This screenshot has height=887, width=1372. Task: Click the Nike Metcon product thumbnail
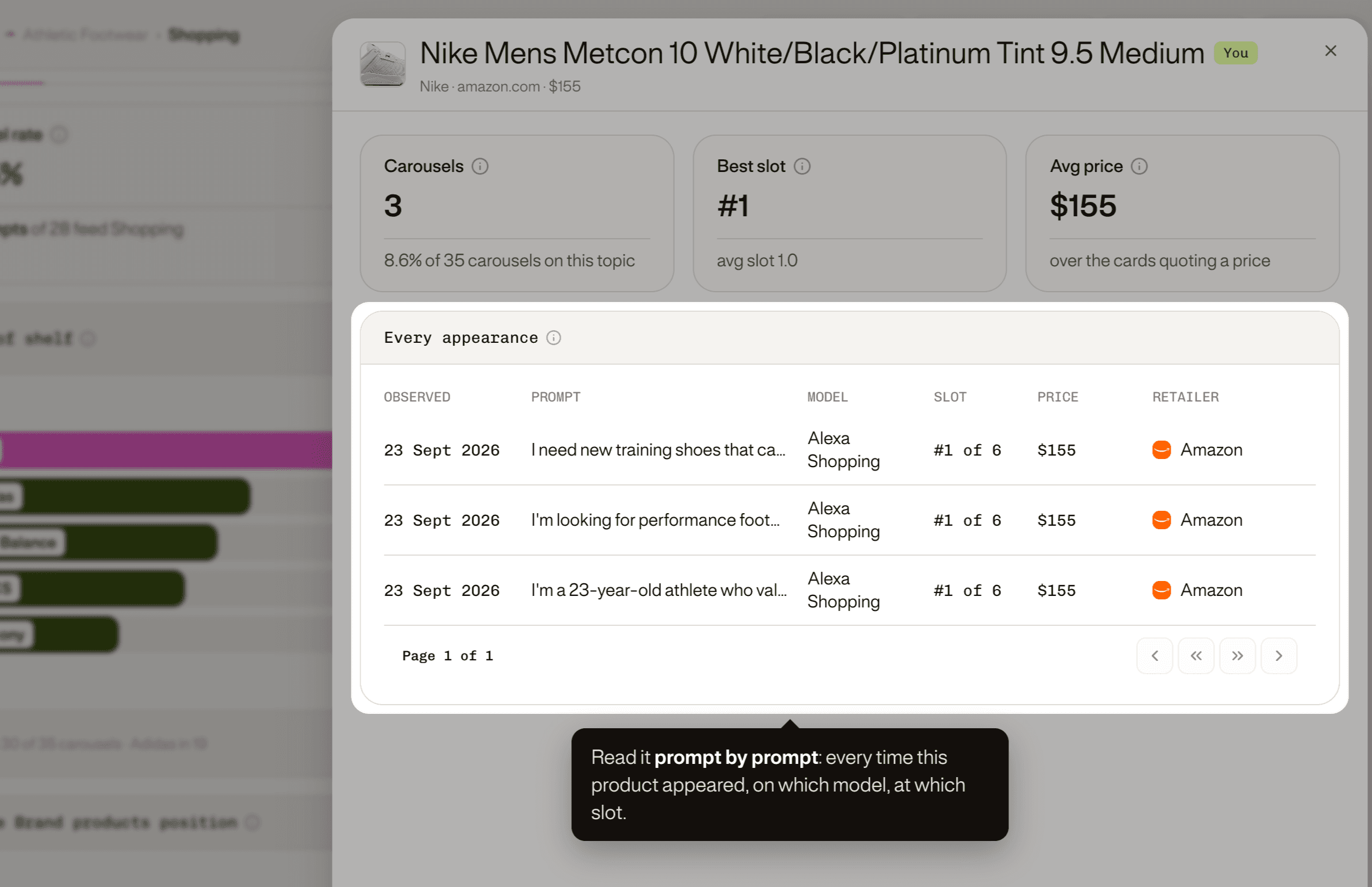(383, 64)
